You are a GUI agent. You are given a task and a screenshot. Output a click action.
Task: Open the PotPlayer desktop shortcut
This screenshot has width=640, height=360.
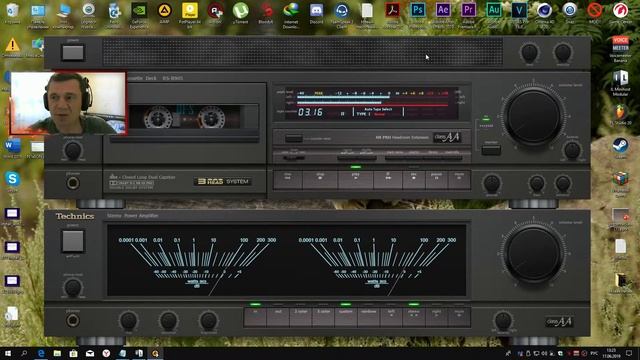click(190, 16)
